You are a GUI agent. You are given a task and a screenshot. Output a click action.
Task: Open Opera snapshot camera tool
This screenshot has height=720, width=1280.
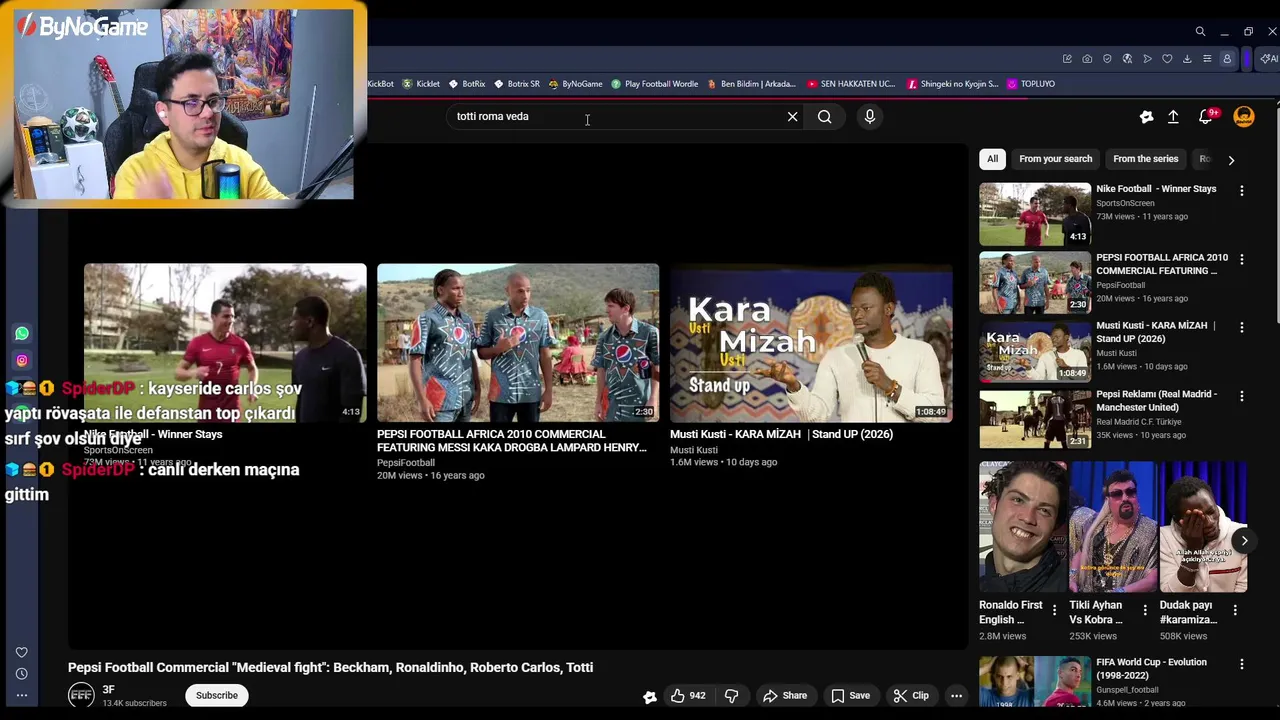point(1087,59)
